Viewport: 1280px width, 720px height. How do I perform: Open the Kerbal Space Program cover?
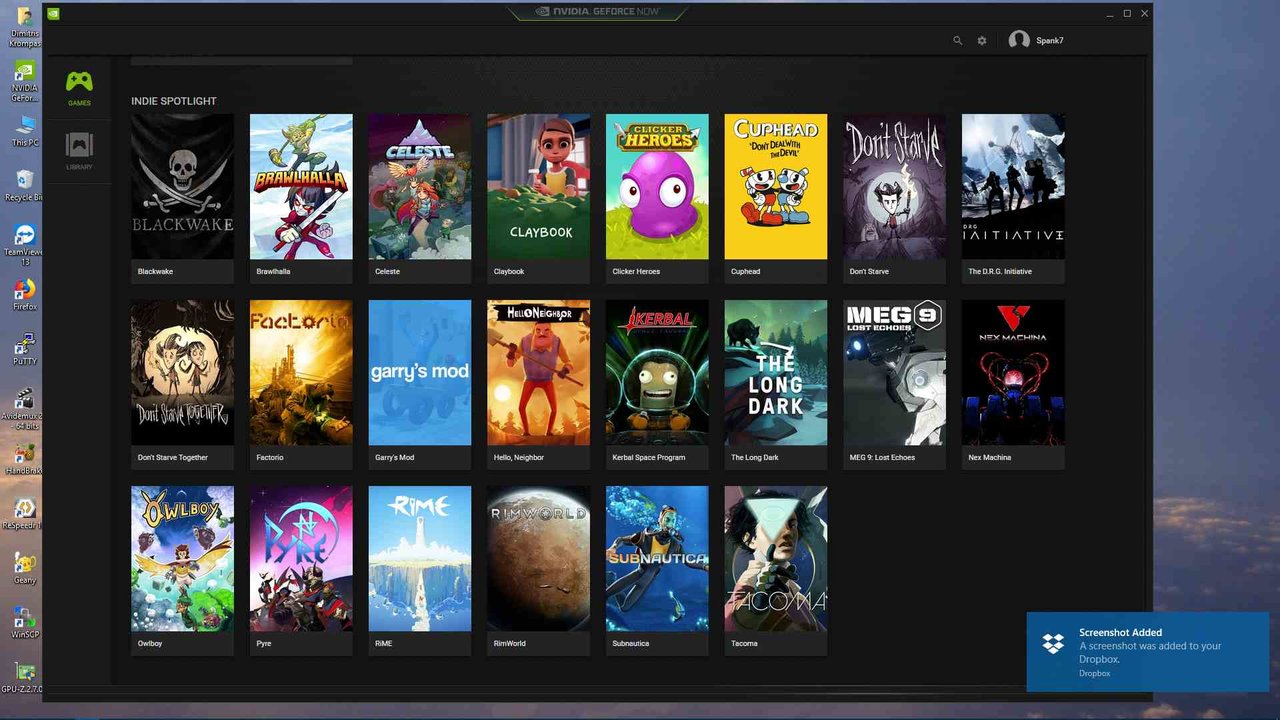[x=657, y=373]
